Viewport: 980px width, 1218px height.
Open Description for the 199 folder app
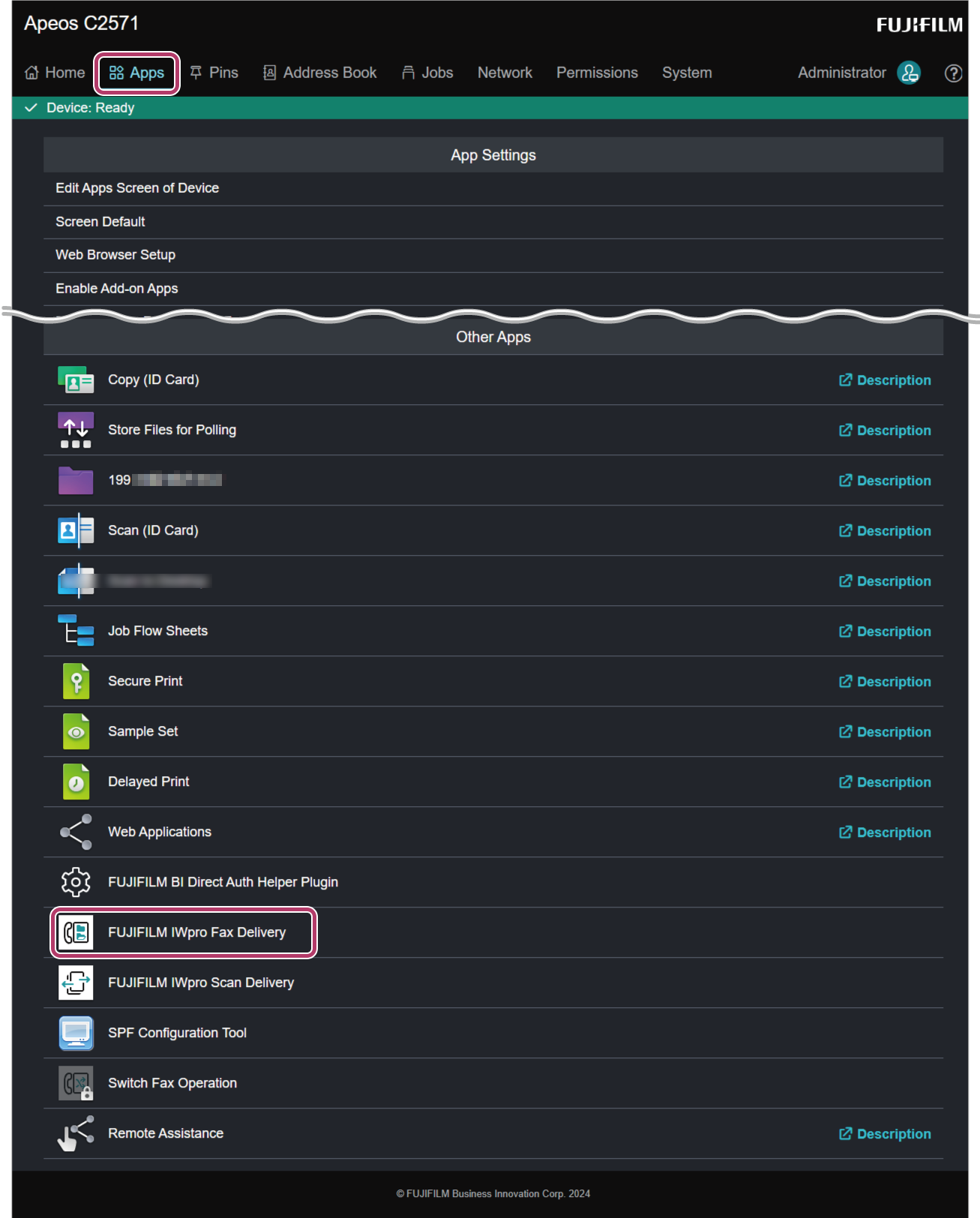885,481
